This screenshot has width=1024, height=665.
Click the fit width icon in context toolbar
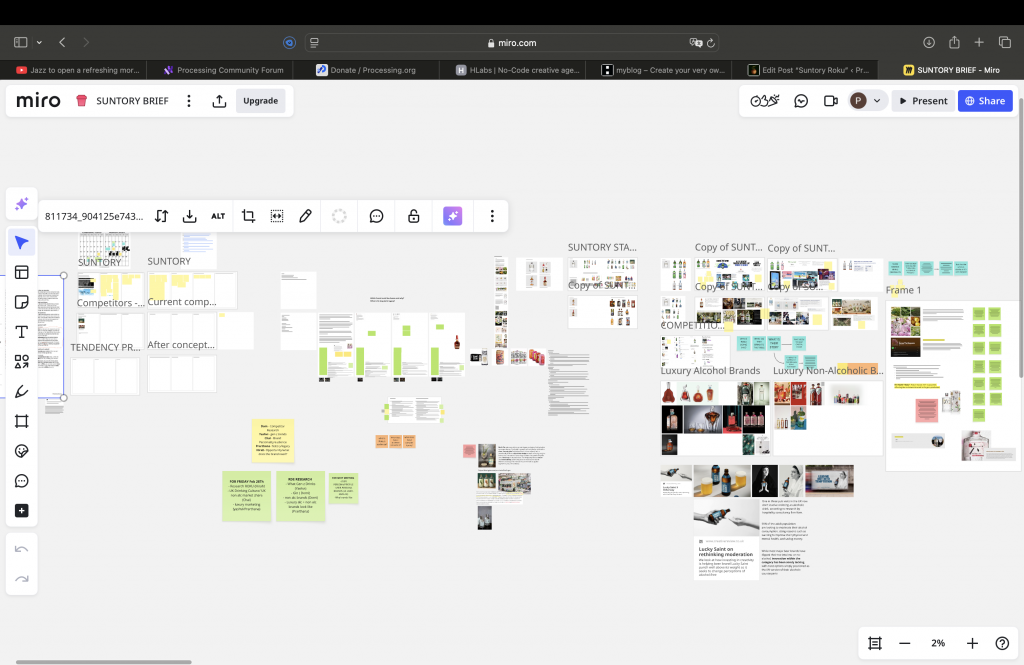click(x=277, y=216)
